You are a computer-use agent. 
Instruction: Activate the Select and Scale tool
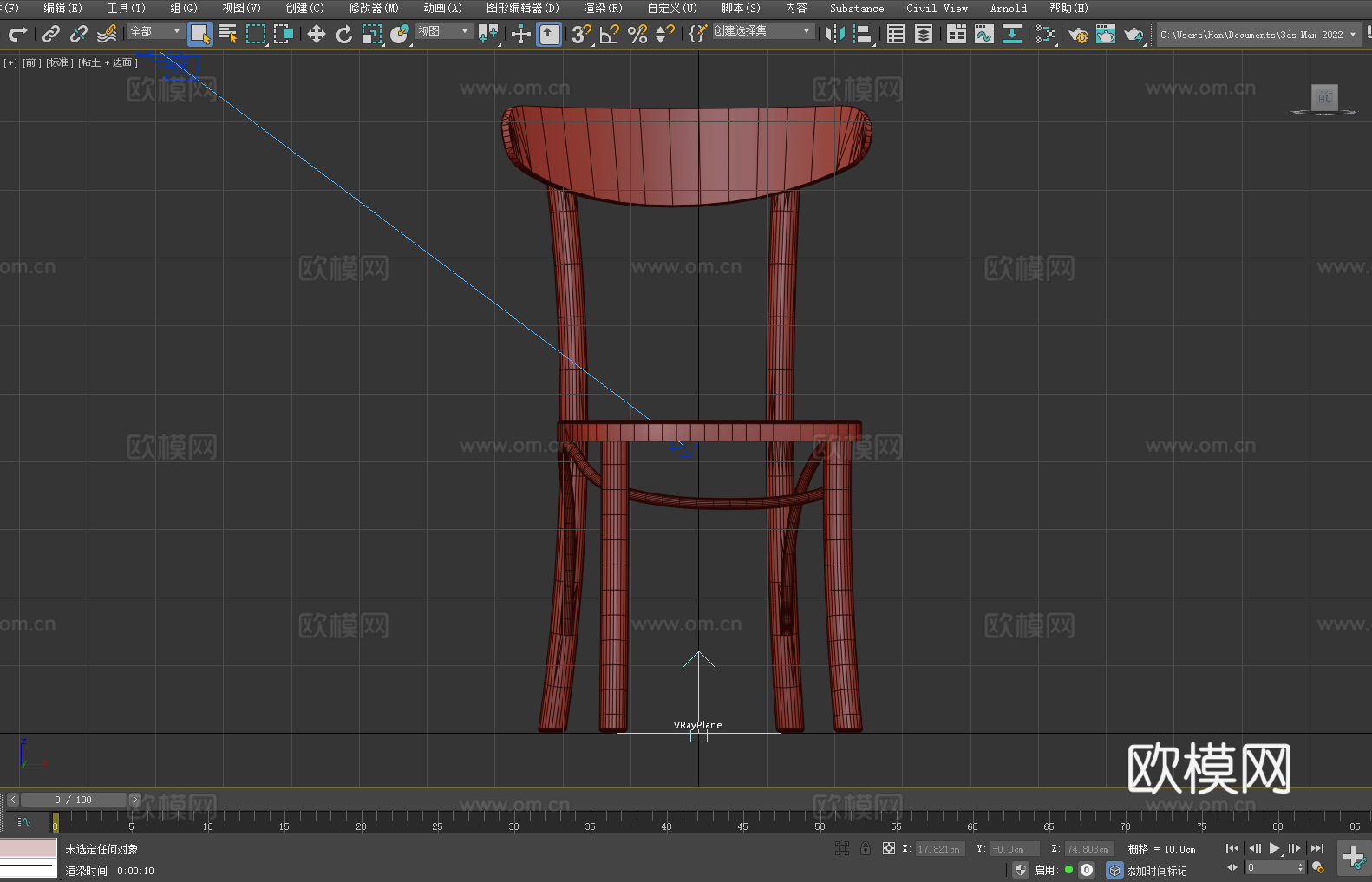[372, 34]
